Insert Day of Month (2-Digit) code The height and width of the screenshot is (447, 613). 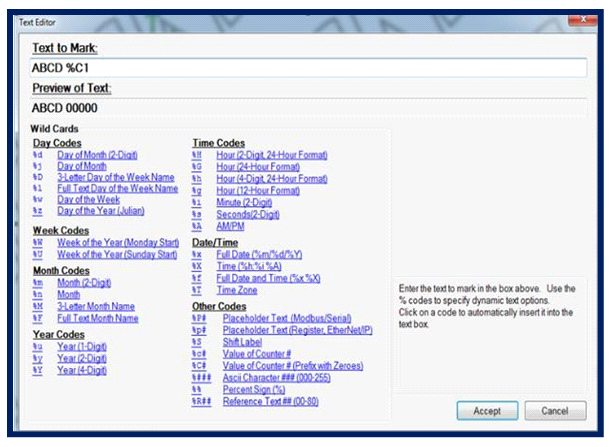click(x=97, y=156)
